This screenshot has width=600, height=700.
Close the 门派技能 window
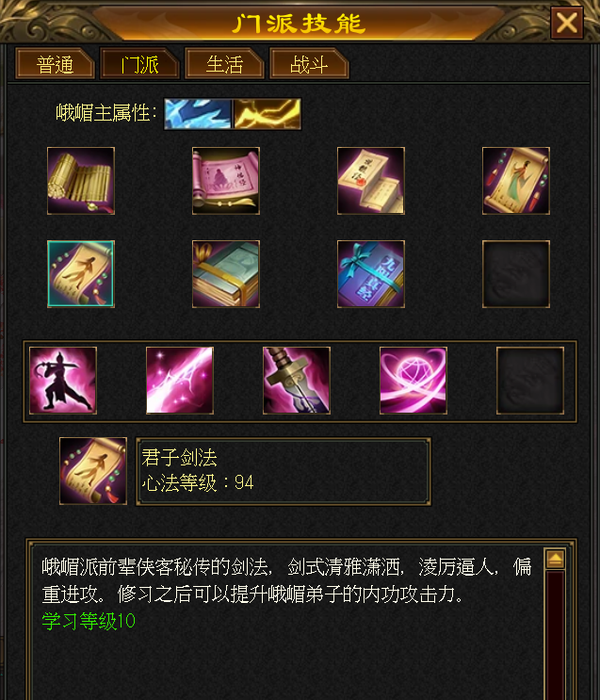click(x=567, y=22)
